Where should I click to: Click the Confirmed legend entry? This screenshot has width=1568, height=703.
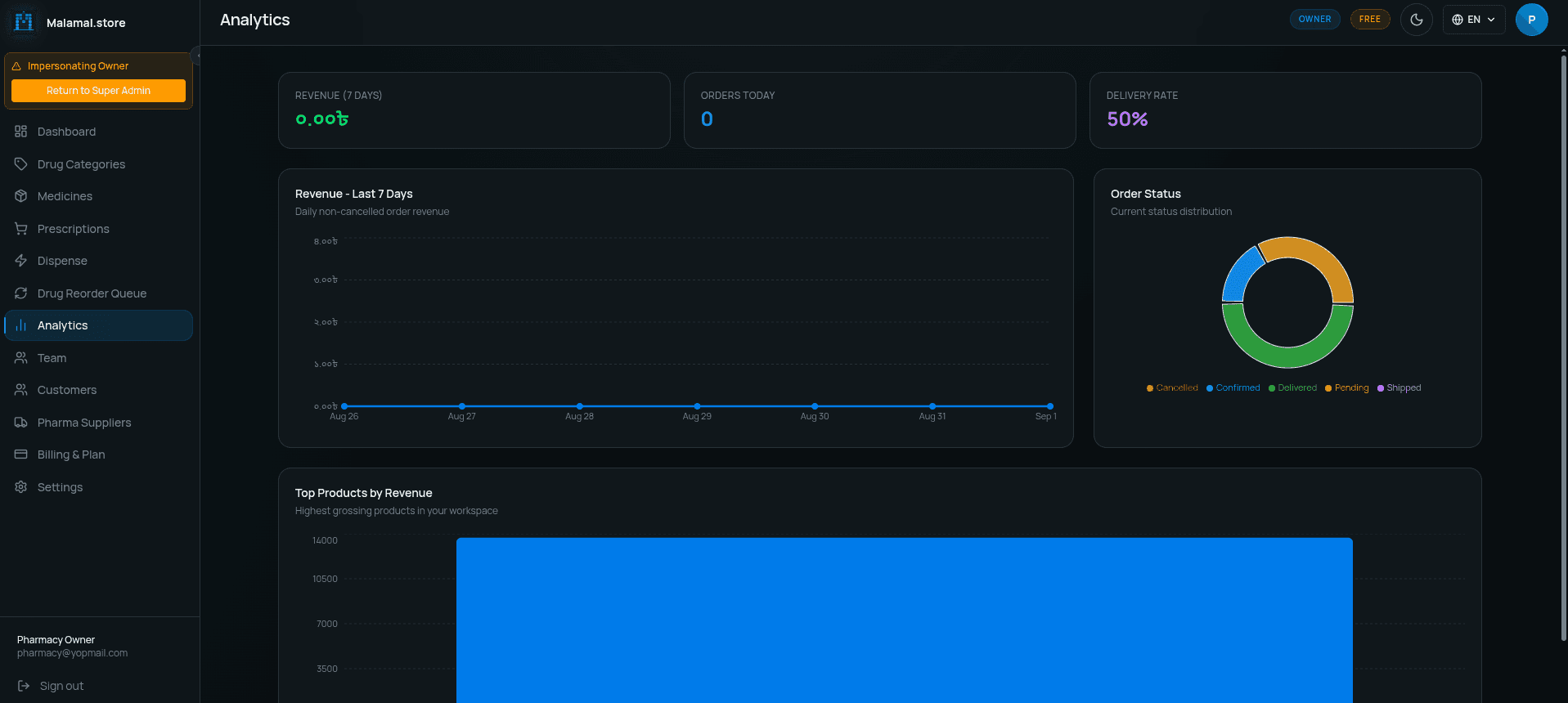tap(1233, 388)
